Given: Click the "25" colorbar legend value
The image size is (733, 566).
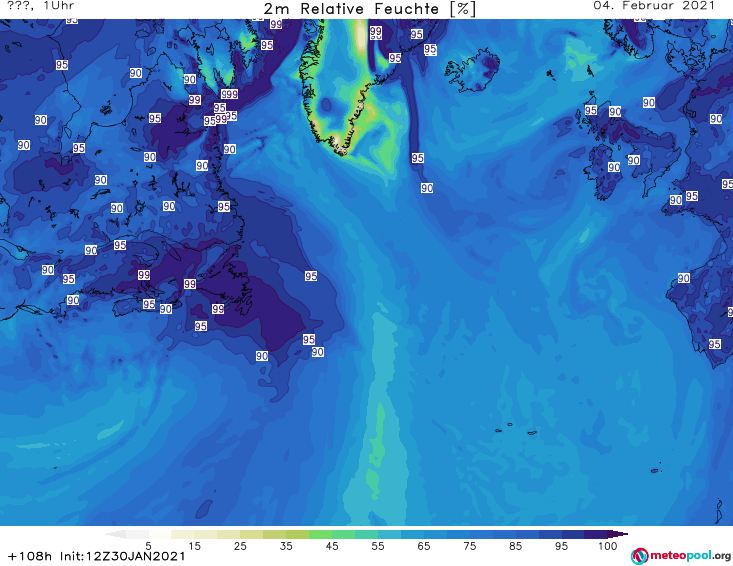Looking at the screenshot, I should click(240, 545).
